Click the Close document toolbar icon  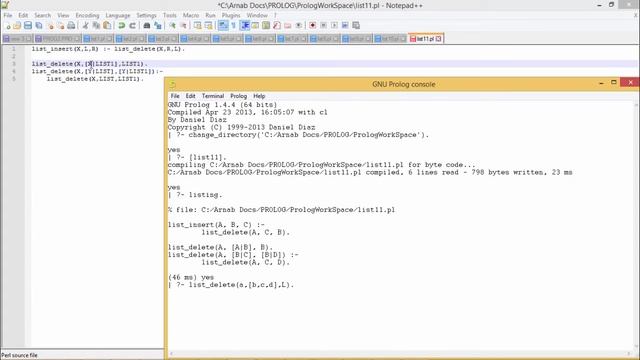pyautogui.click(x=50, y=25)
